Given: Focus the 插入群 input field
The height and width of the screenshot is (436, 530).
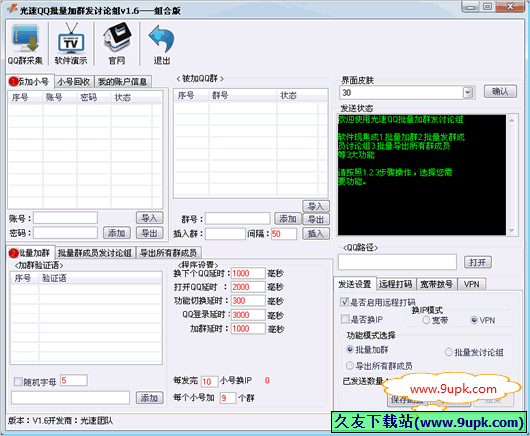Looking at the screenshot, I should click(225, 234).
